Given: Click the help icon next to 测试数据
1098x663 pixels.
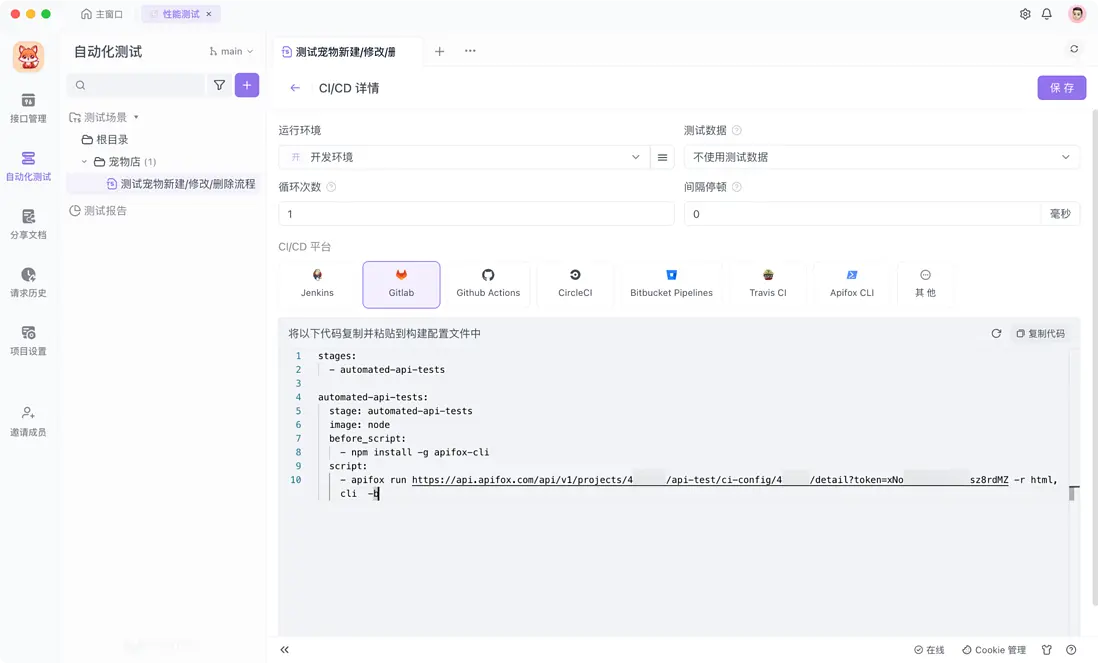Looking at the screenshot, I should pos(736,130).
